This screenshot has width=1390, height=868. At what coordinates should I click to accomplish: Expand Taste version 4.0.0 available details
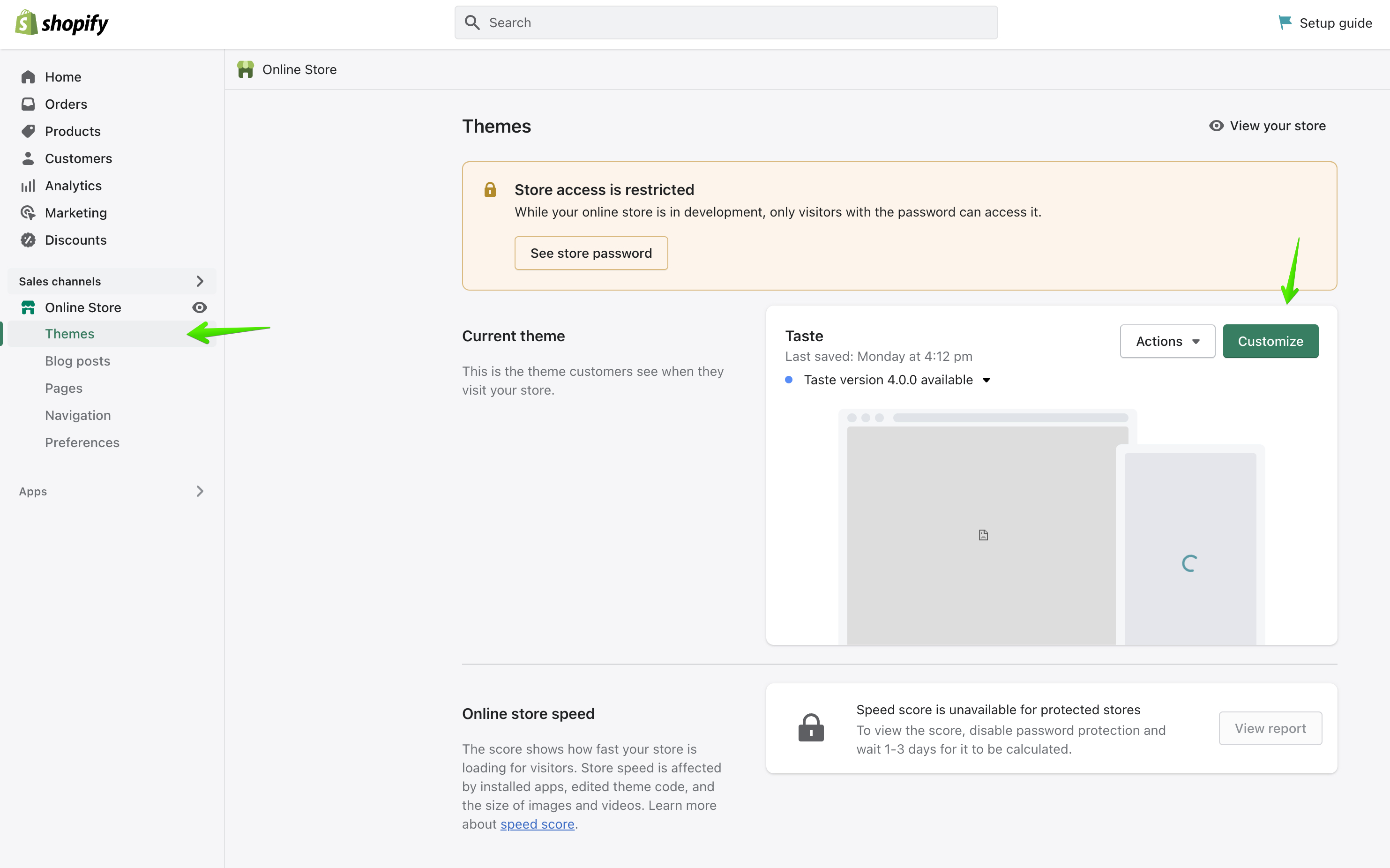[986, 380]
